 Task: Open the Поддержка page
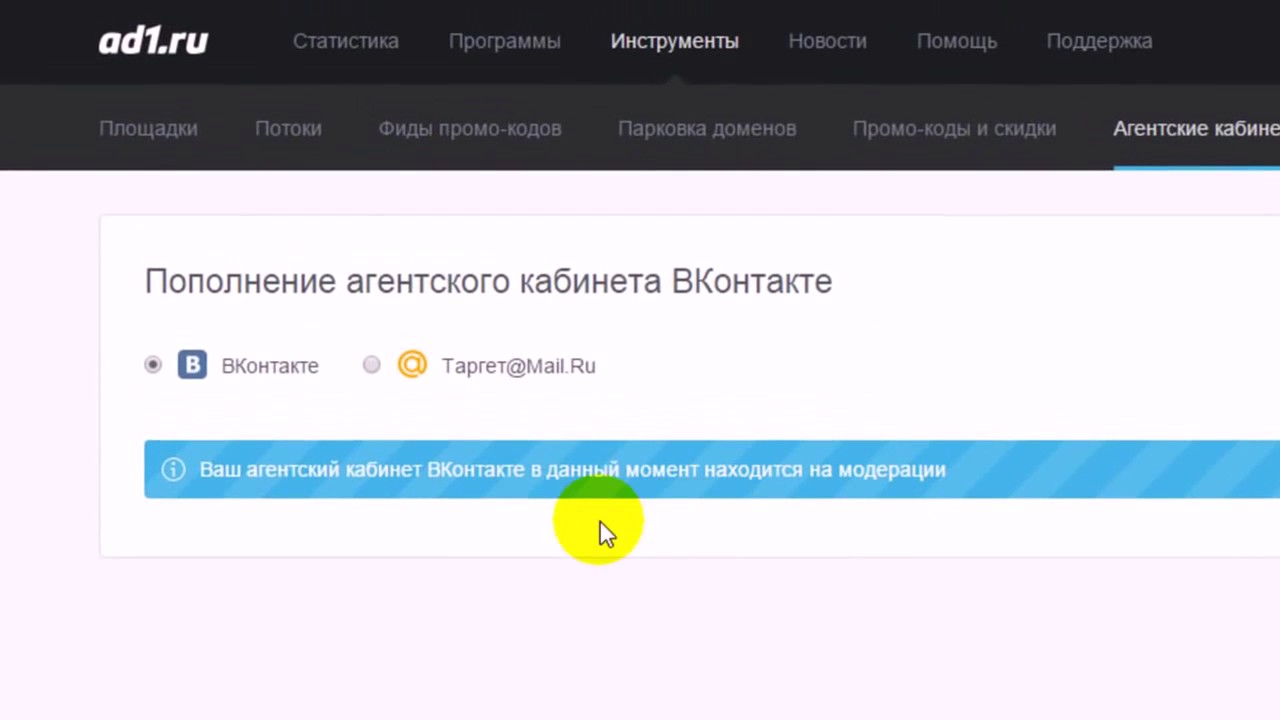[x=1099, y=41]
